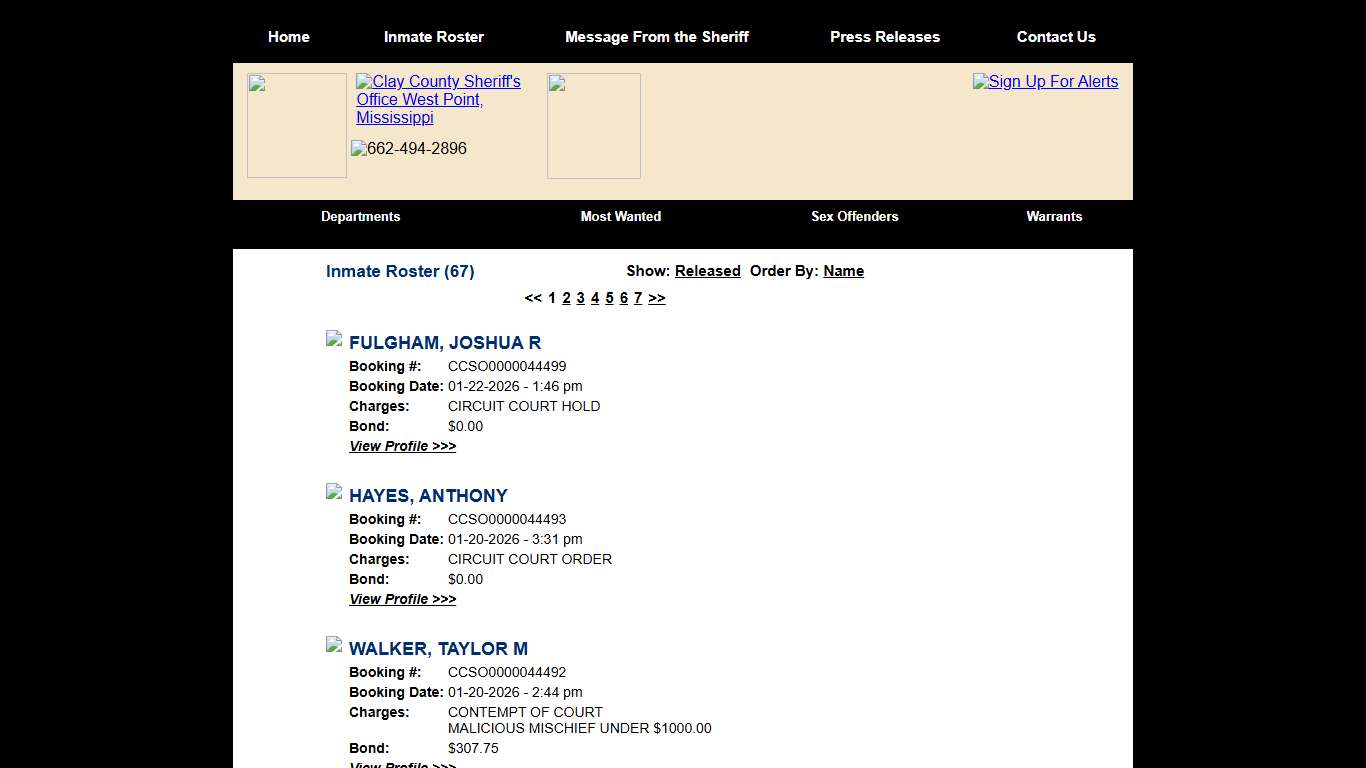
Task: Click the >> next page arrow
Action: pyautogui.click(x=657, y=298)
